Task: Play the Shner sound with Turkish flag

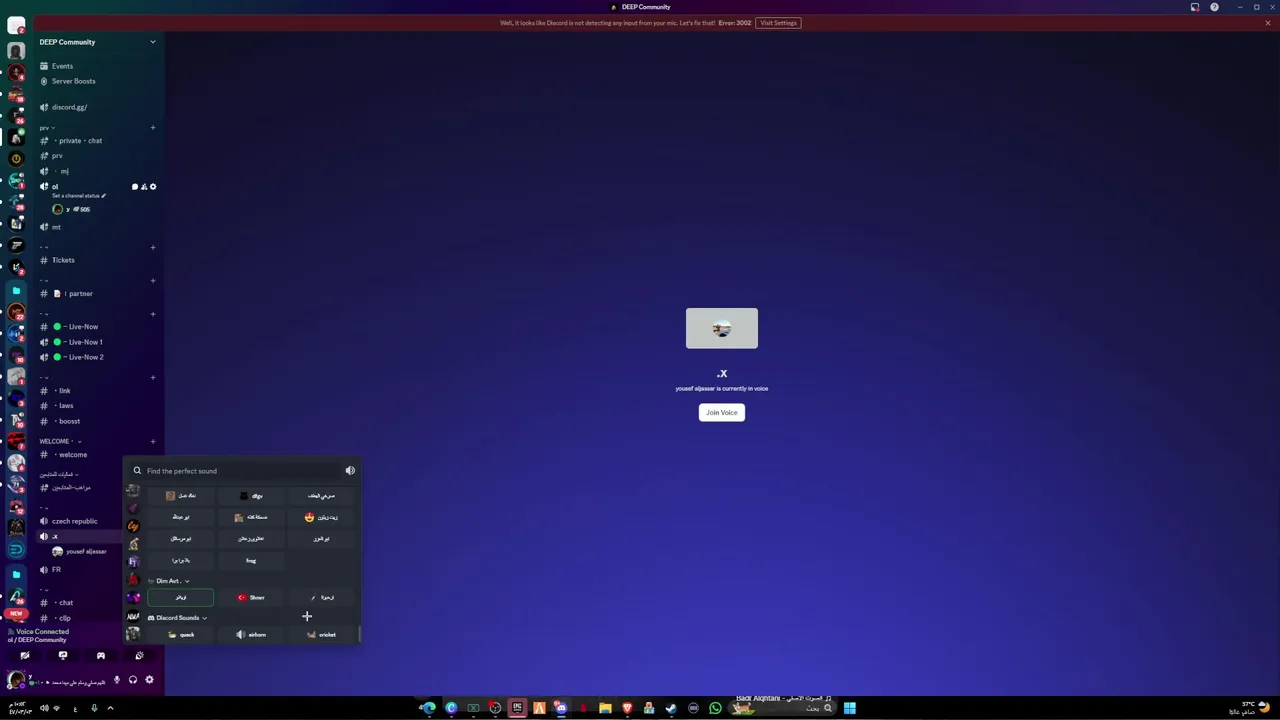Action: point(251,597)
